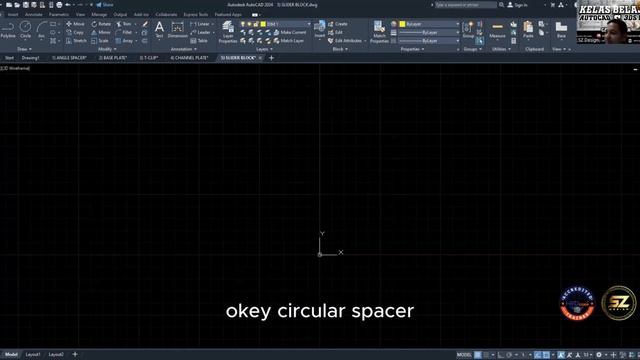
Task: Switch to Layout1 tab
Action: (33, 355)
